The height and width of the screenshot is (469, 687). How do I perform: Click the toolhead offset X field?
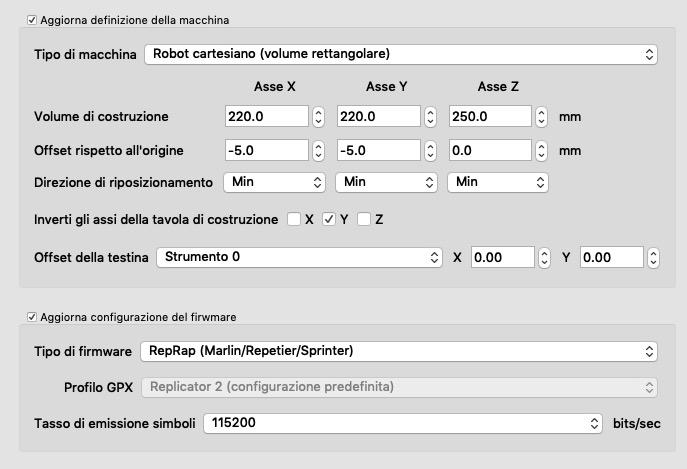tap(502, 257)
